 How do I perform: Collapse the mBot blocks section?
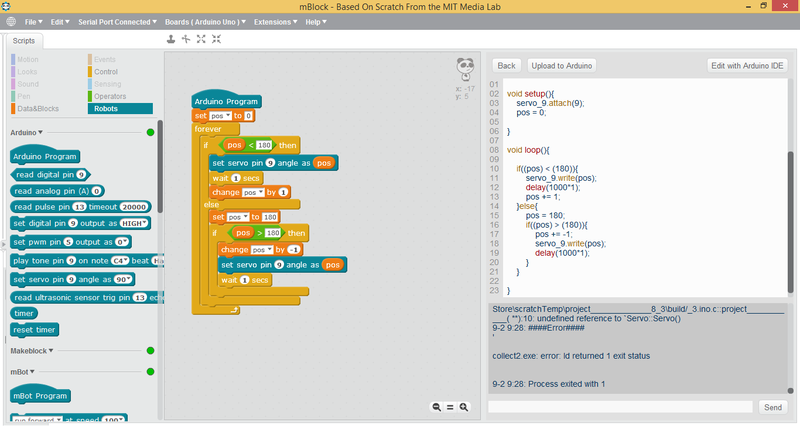point(22,372)
